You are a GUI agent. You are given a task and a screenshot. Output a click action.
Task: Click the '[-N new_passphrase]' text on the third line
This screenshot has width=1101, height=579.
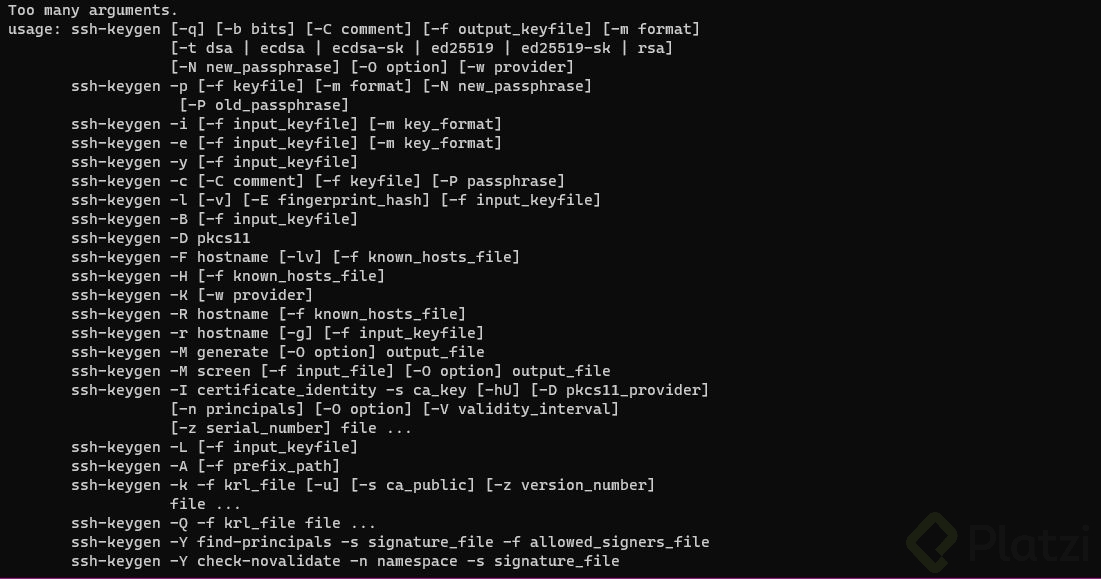pos(255,67)
